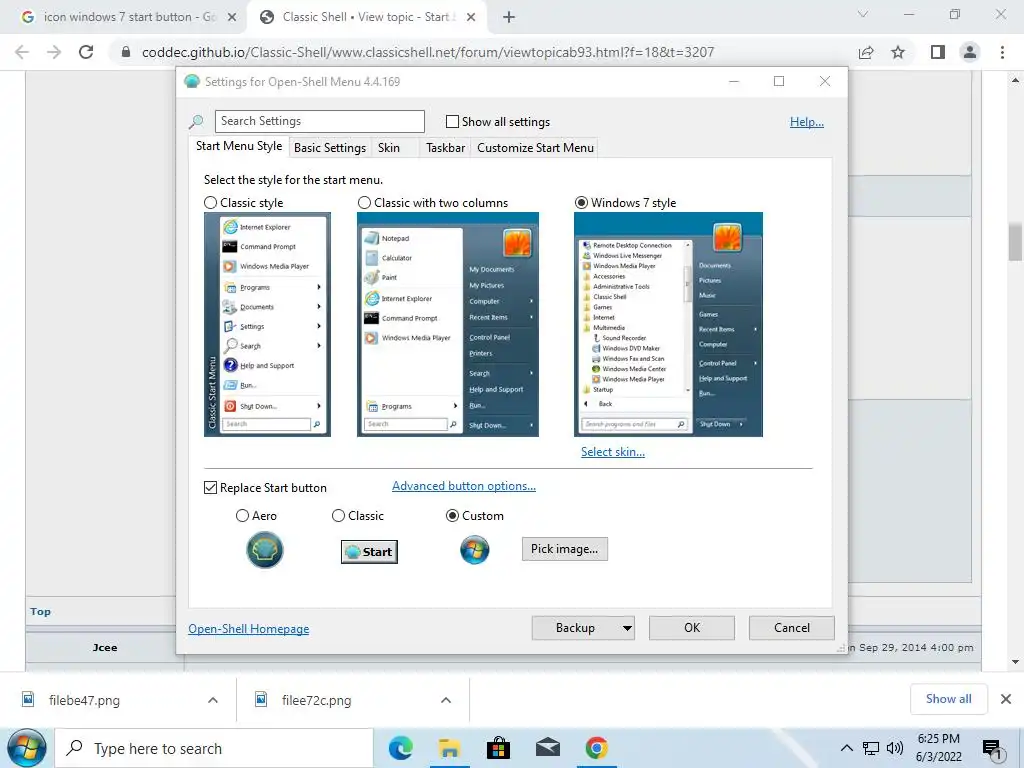Close the first browser tab, icon windows 7 start button
Image resolution: width=1024 pixels, height=768 pixels.
[x=232, y=18]
